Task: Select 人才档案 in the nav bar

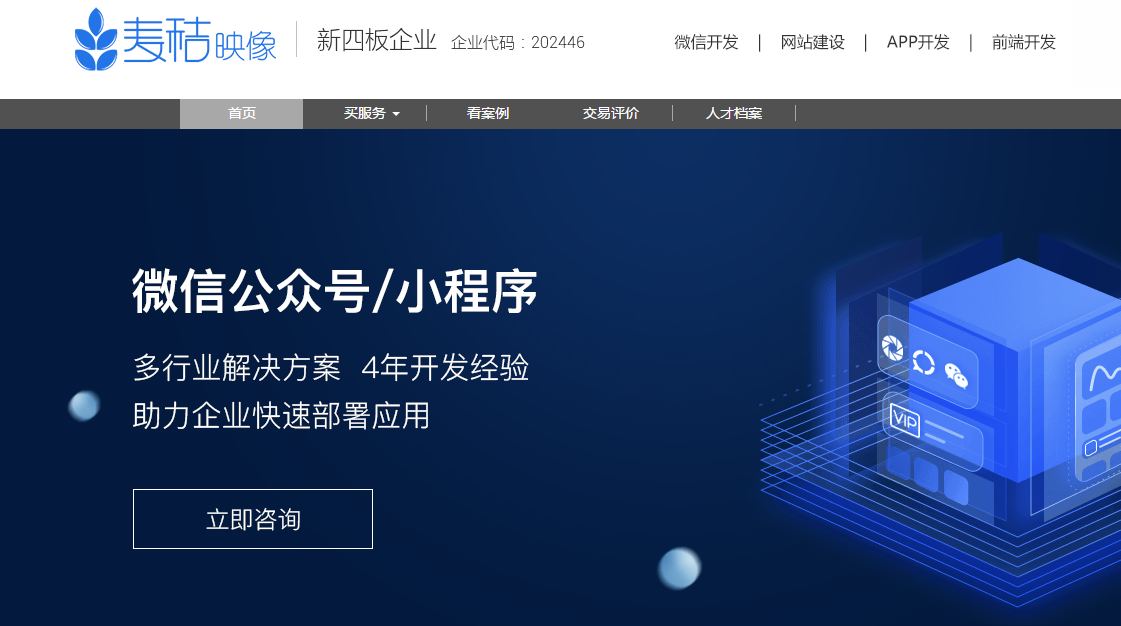Action: [x=733, y=114]
